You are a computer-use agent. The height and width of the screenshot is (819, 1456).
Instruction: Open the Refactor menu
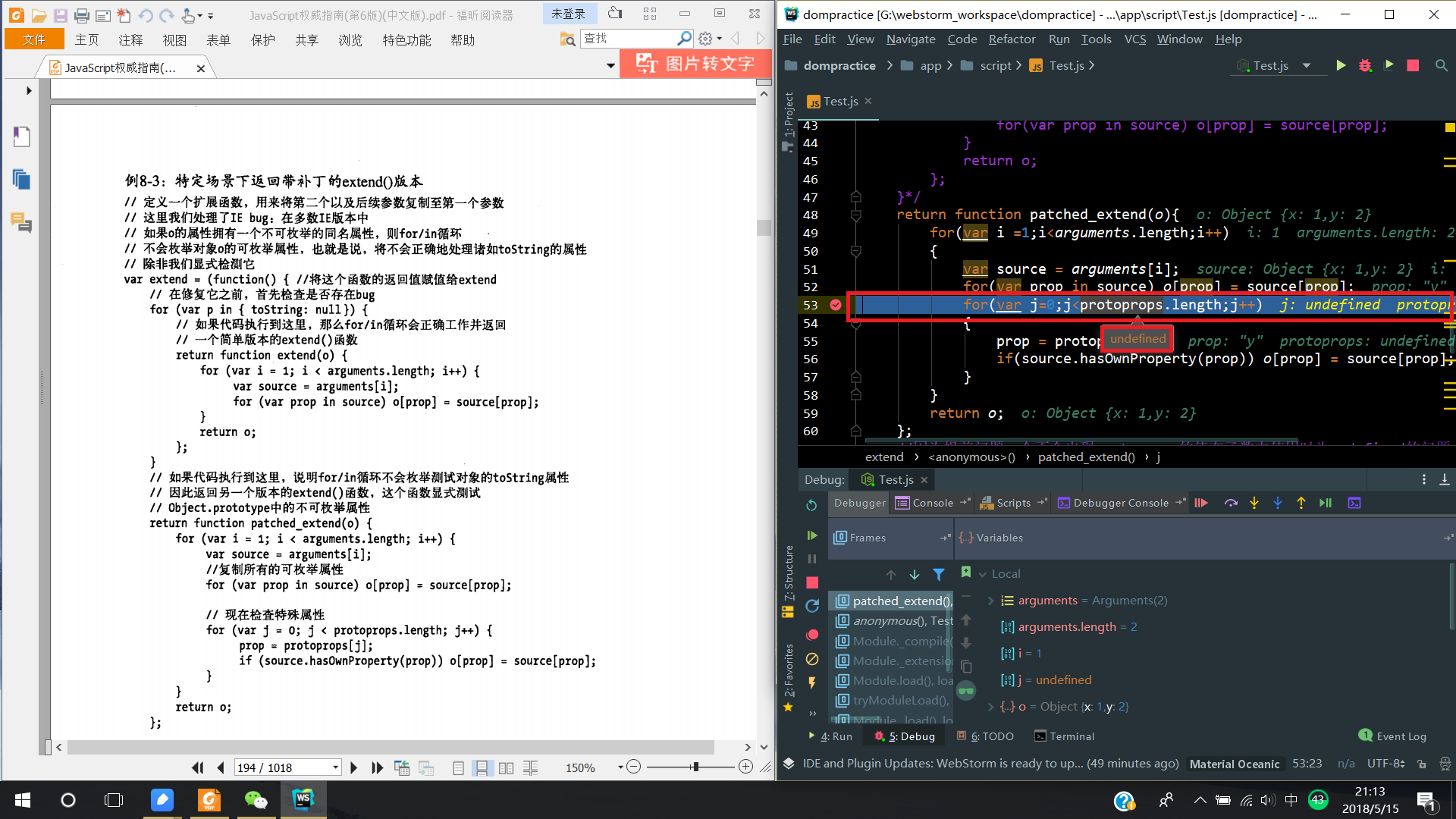(x=1012, y=39)
